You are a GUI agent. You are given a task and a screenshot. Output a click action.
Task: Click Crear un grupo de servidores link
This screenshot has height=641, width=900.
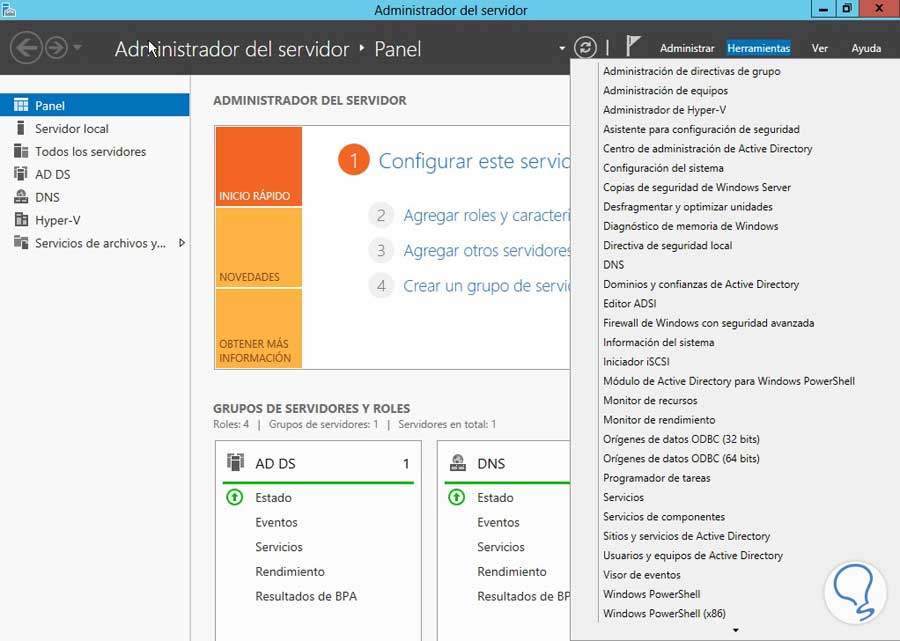487,286
